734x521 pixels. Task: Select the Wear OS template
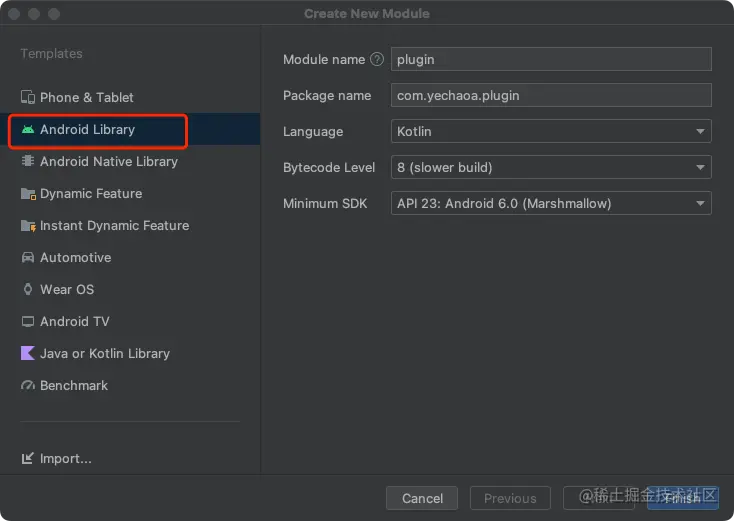click(67, 290)
